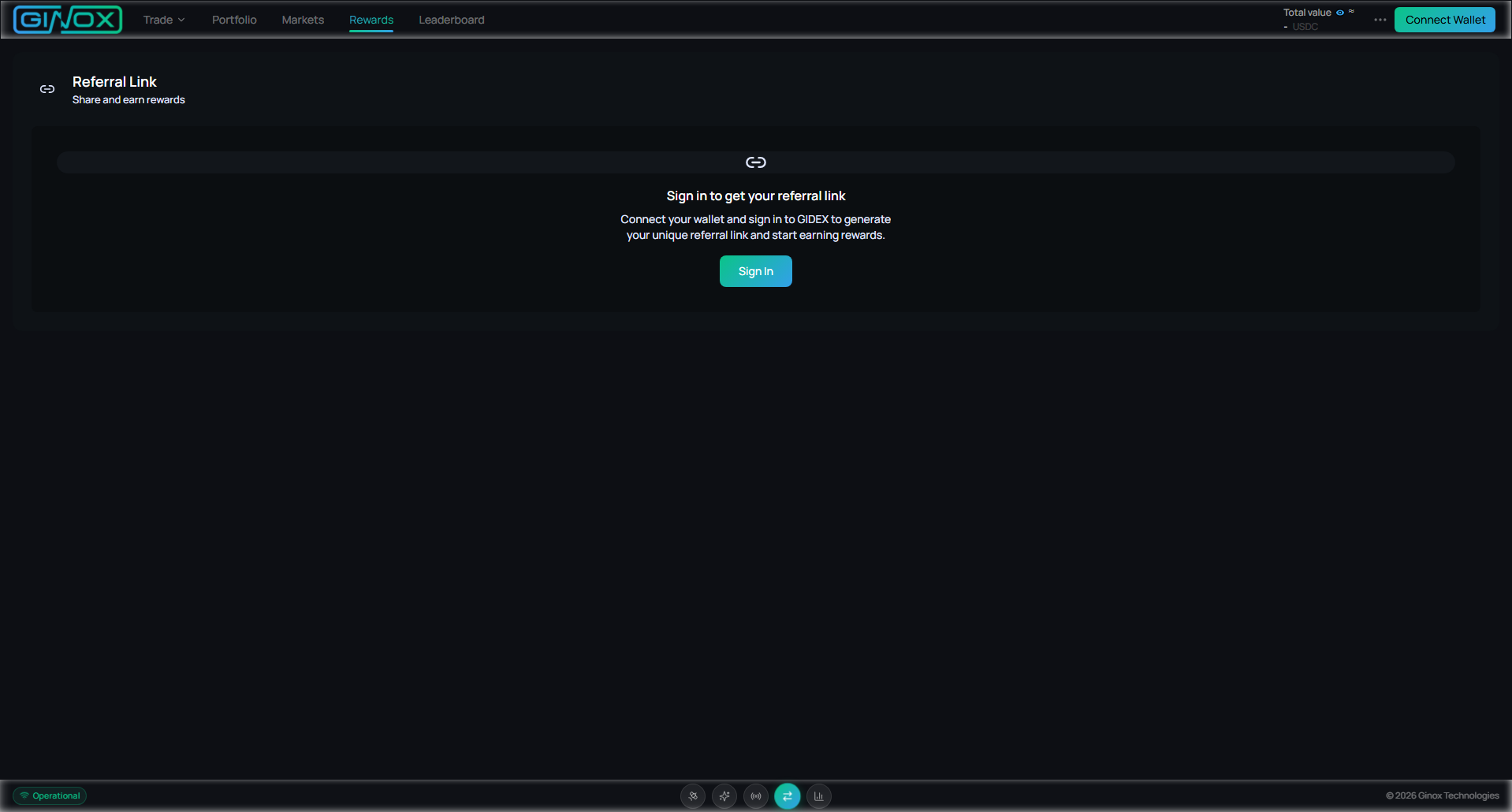The width and height of the screenshot is (1512, 812).
Task: Click the Sign In button
Action: (756, 271)
